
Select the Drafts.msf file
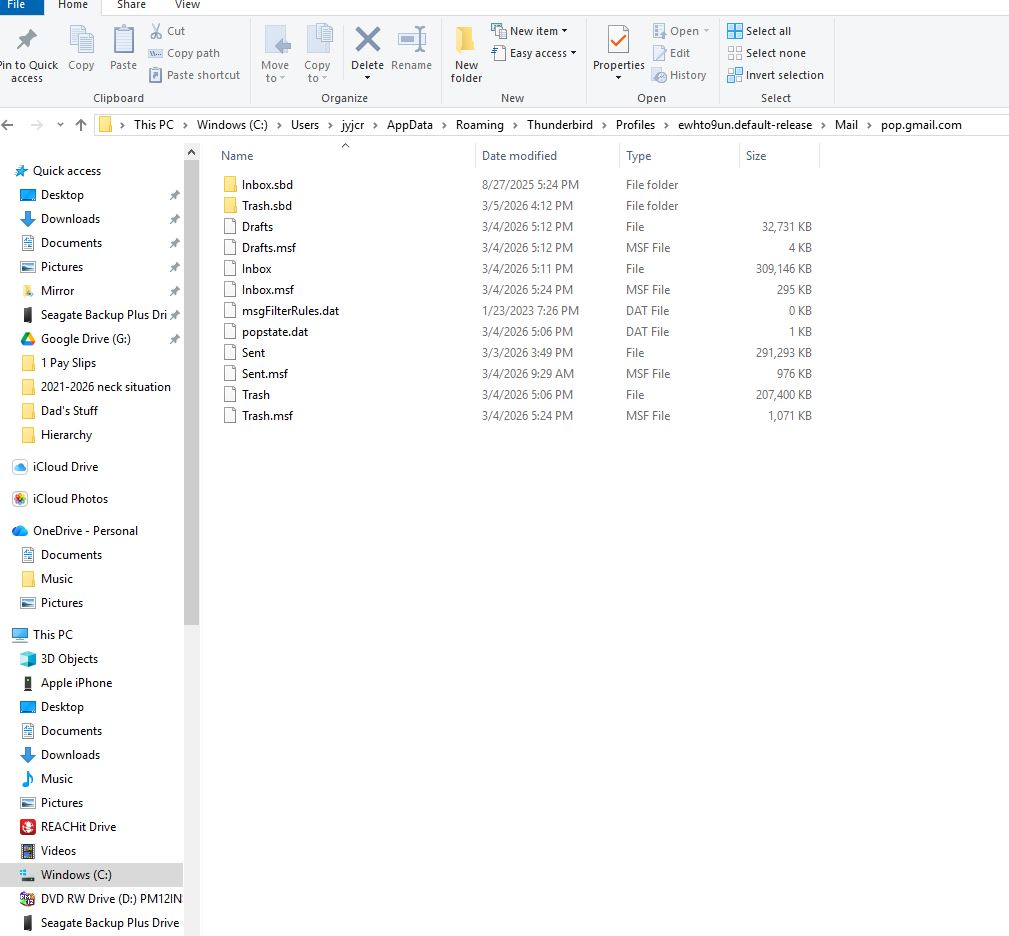point(268,248)
